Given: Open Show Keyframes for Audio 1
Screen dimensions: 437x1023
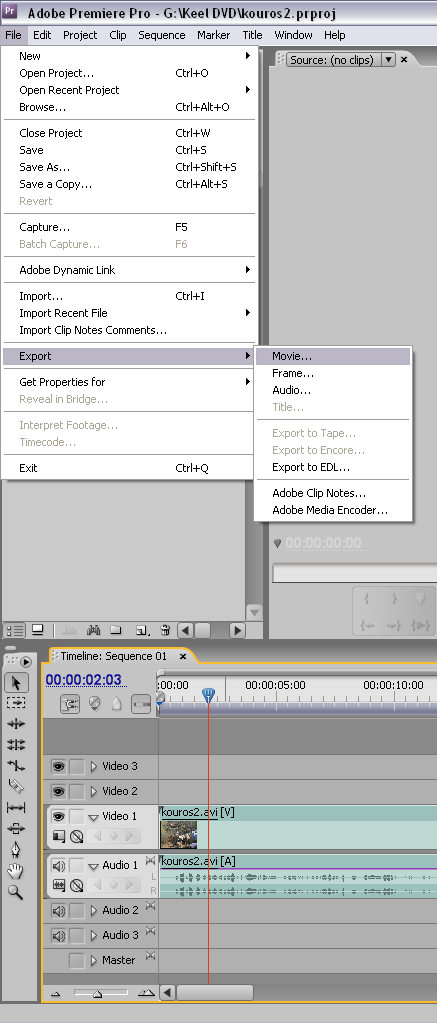Looking at the screenshot, I should coord(77,885).
